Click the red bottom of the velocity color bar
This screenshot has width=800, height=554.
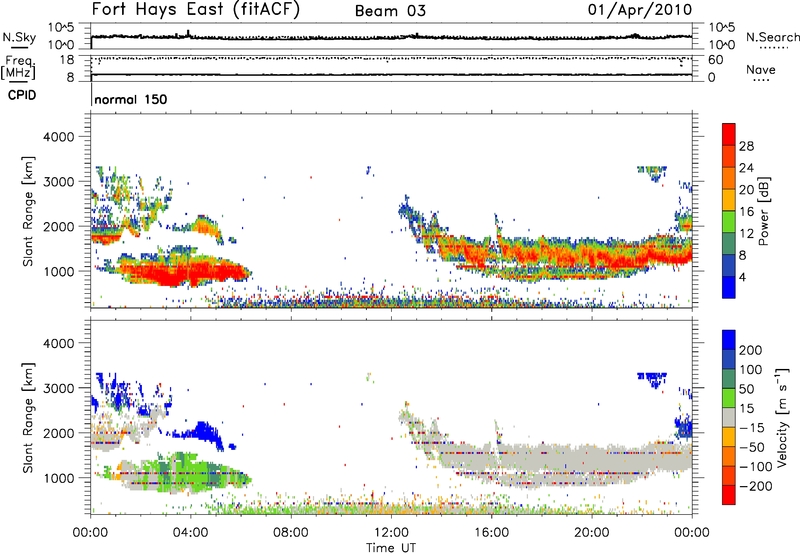point(729,495)
